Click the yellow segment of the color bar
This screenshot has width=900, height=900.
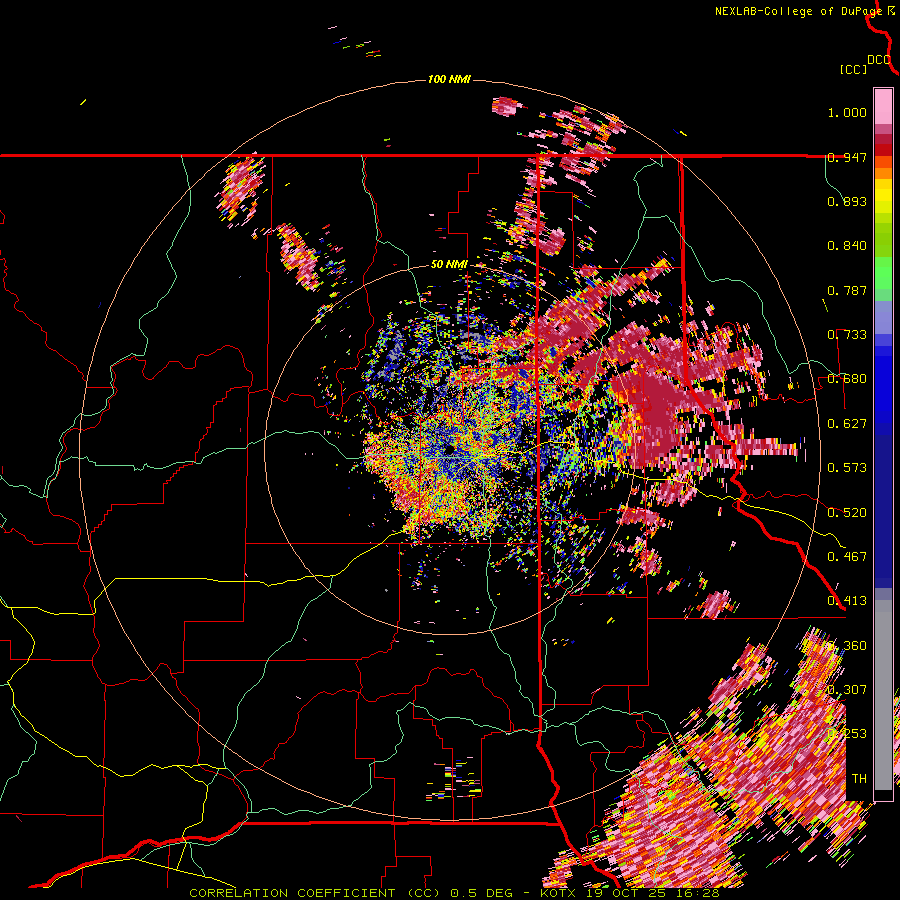click(x=883, y=196)
